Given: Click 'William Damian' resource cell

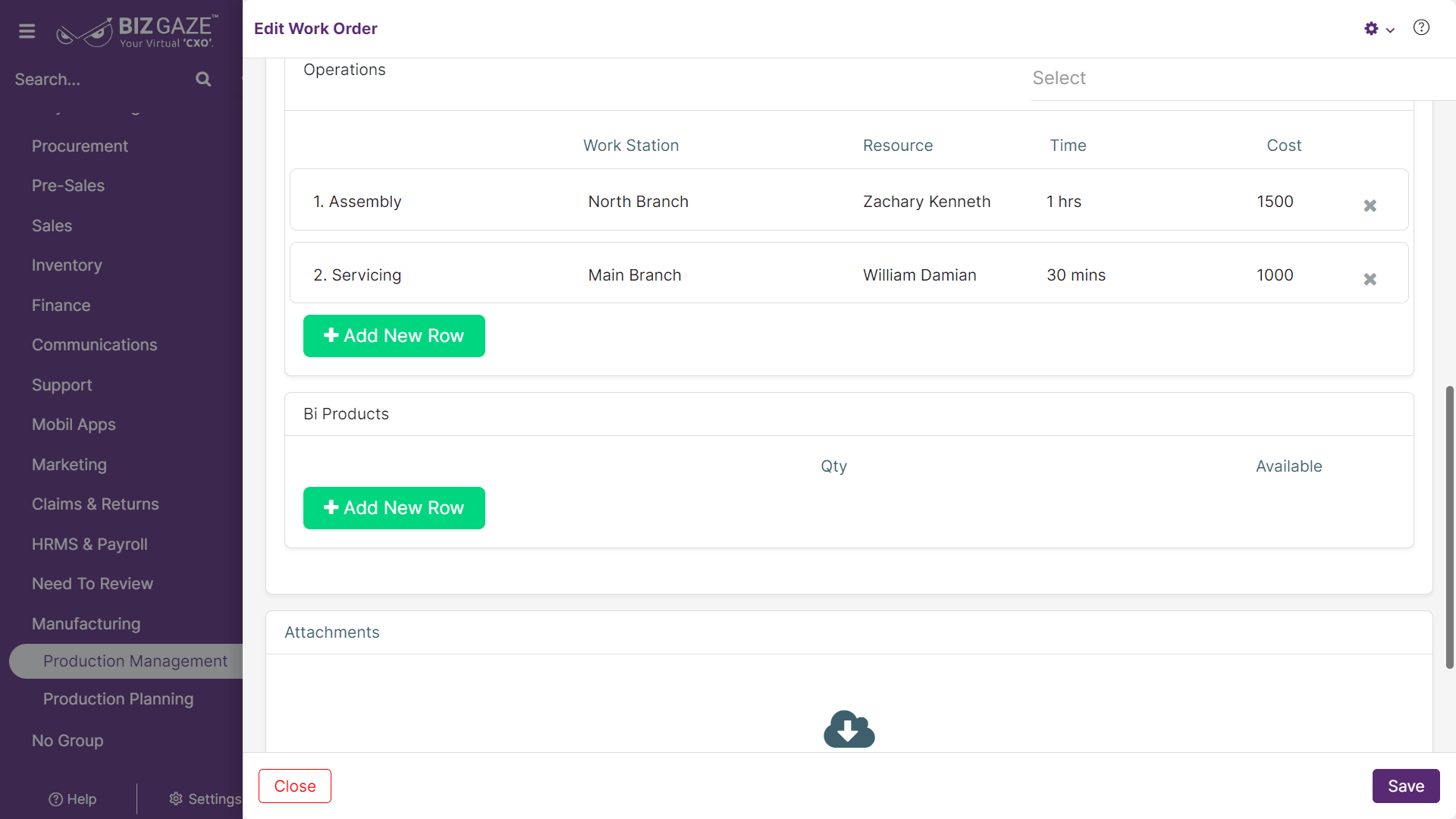Looking at the screenshot, I should click(919, 275).
